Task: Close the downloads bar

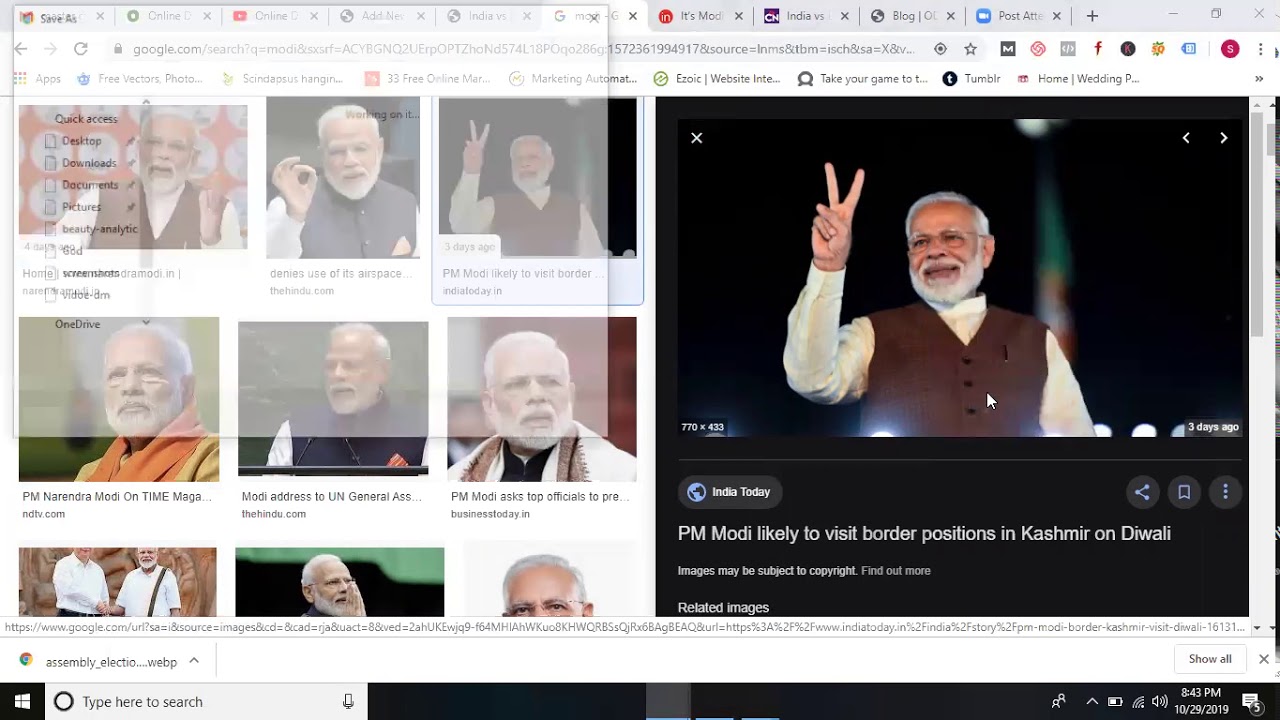Action: point(1264,659)
